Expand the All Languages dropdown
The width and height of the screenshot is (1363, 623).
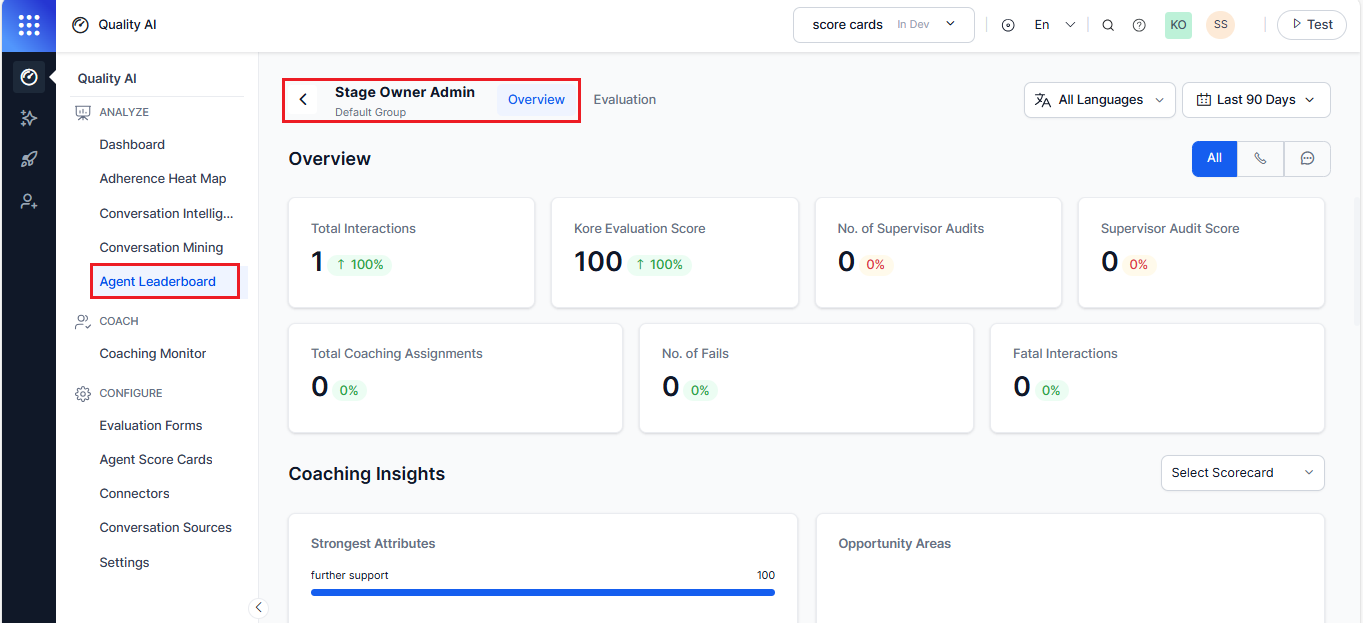[x=1099, y=100]
